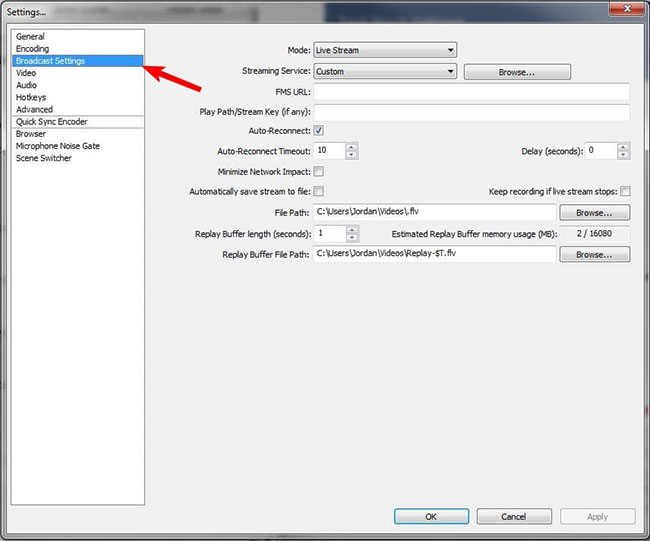The height and width of the screenshot is (541, 650).
Task: Enable Minimize Network Impact
Action: pyautogui.click(x=319, y=171)
